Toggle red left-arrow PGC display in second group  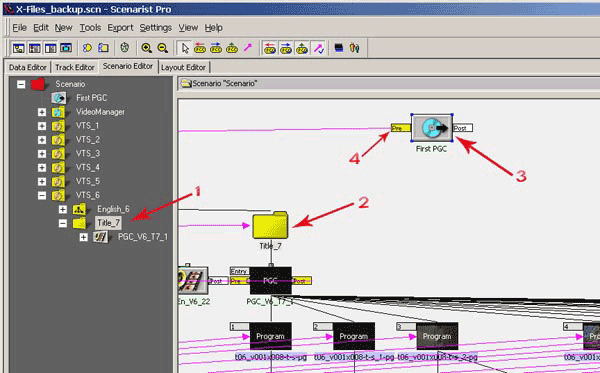tap(270, 48)
